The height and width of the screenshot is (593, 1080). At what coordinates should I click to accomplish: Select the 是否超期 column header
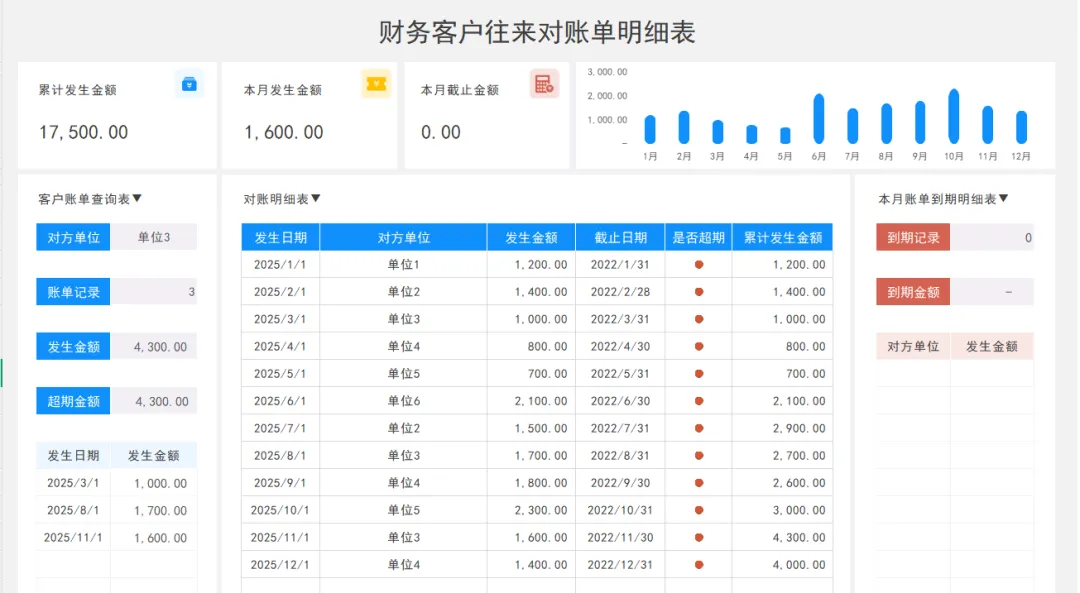tap(698, 238)
